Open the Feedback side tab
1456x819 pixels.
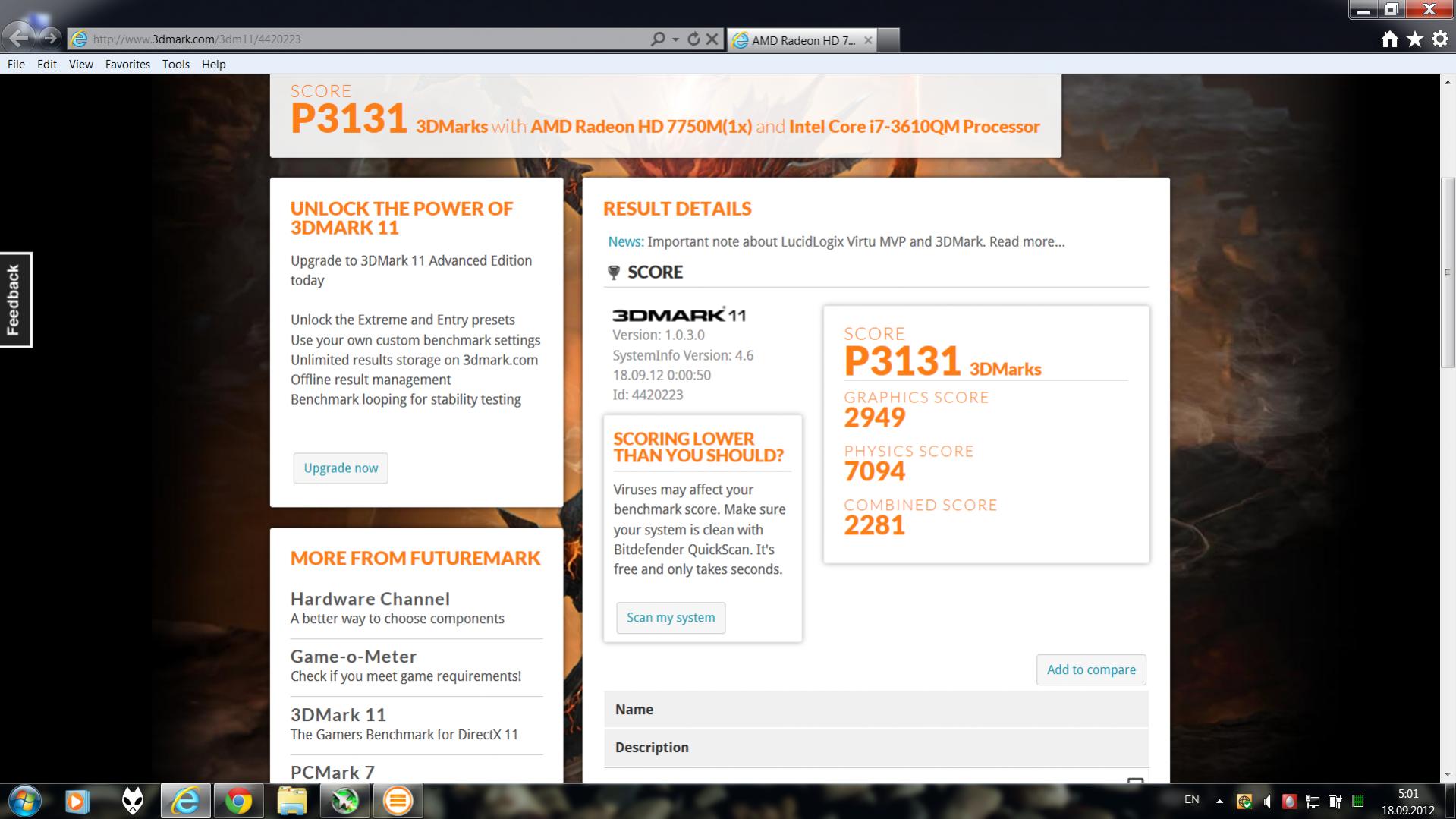(x=15, y=300)
